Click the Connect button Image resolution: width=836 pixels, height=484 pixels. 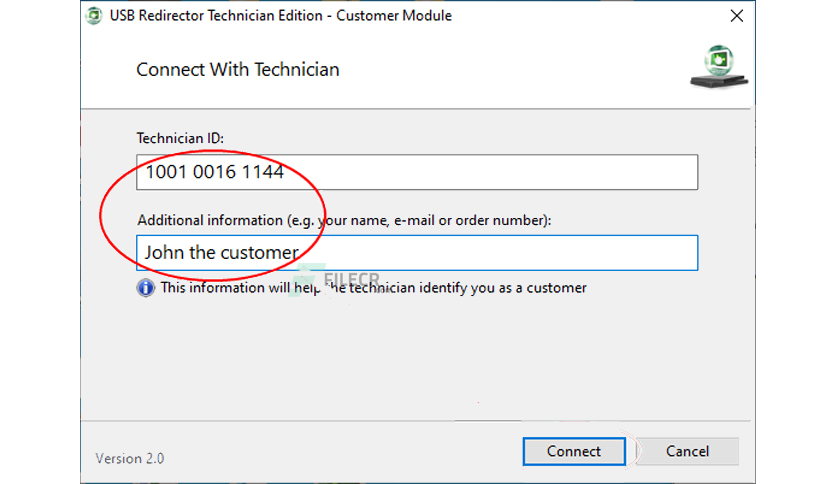(x=574, y=451)
